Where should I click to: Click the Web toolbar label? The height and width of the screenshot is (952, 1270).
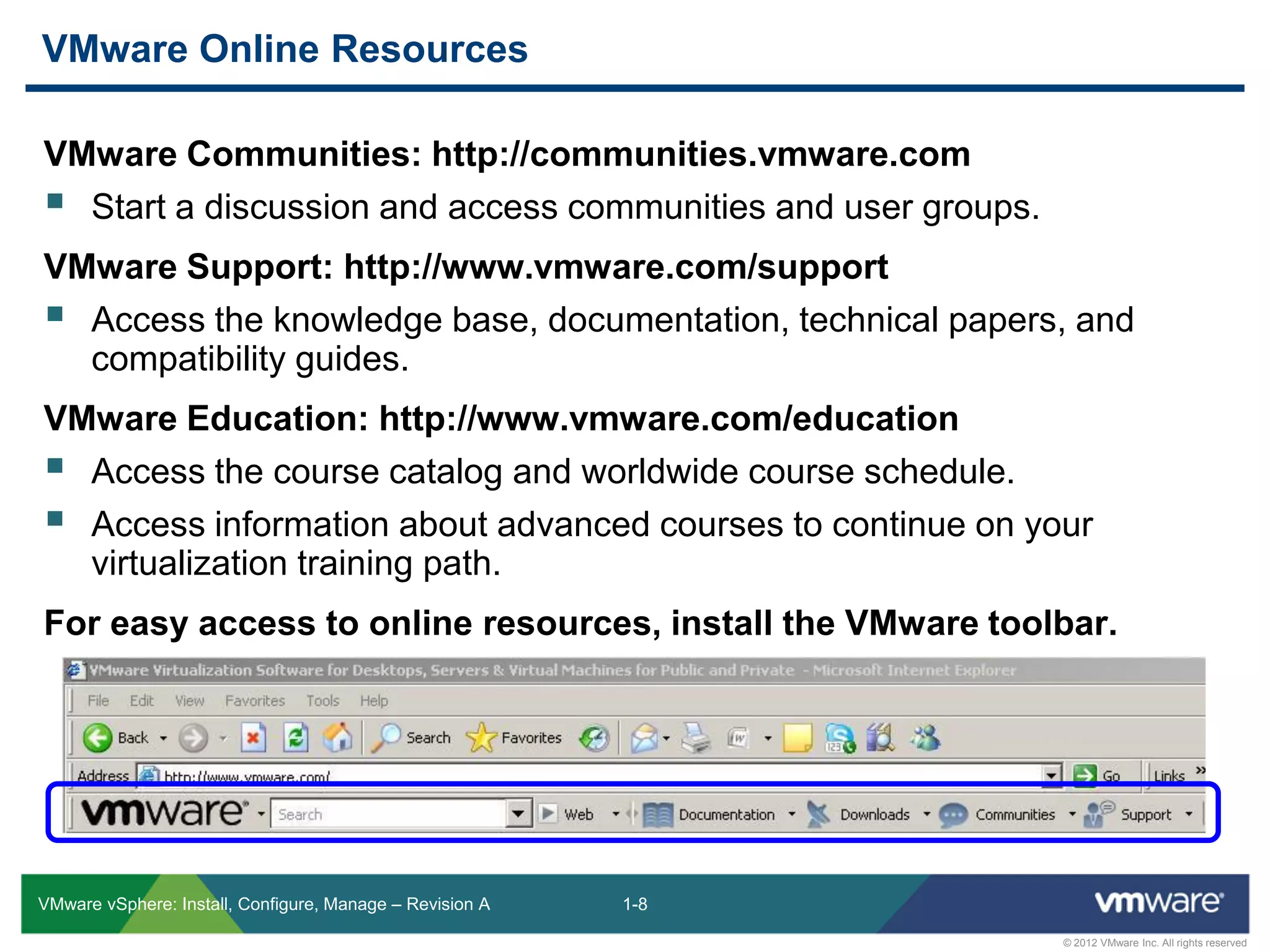pyautogui.click(x=579, y=814)
